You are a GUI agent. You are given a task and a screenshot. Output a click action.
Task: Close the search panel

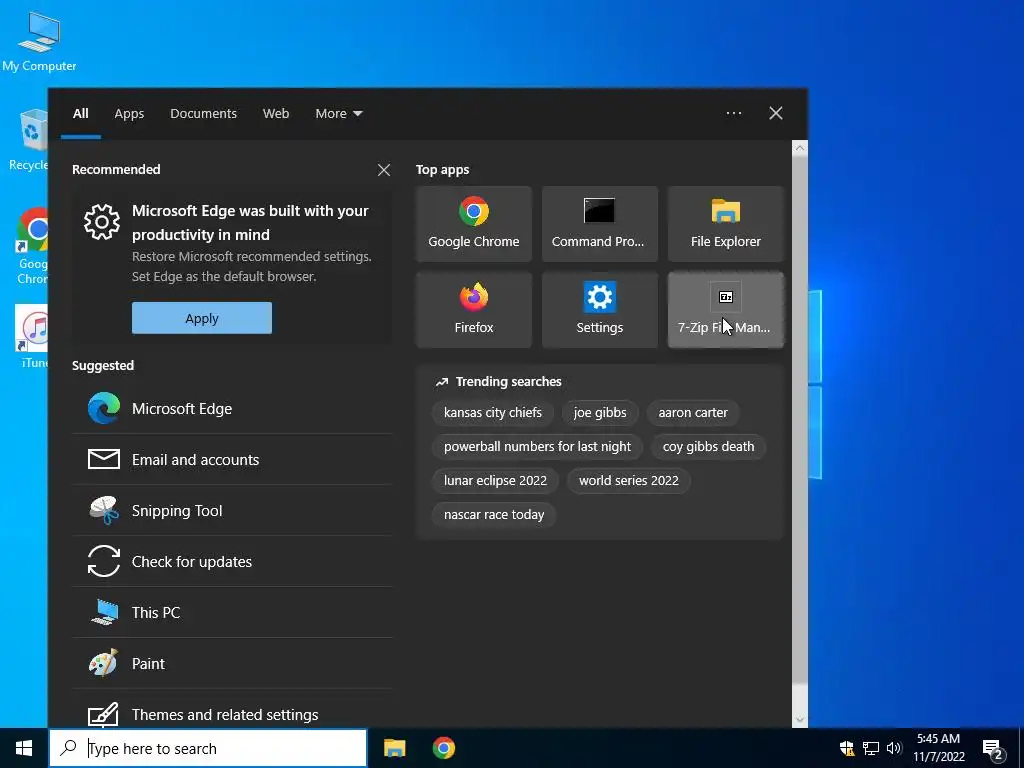click(776, 114)
